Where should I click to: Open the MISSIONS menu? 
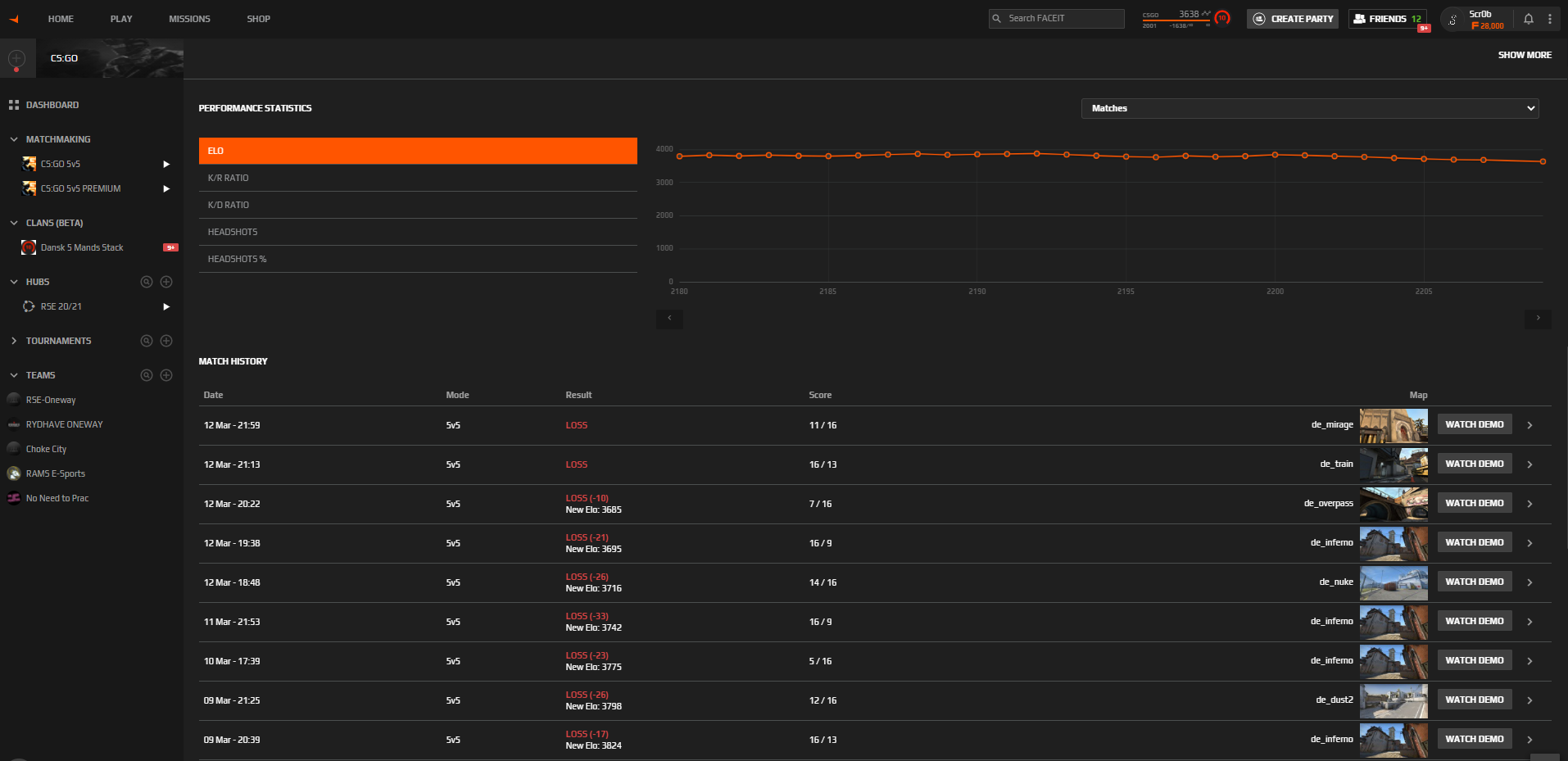tap(189, 19)
